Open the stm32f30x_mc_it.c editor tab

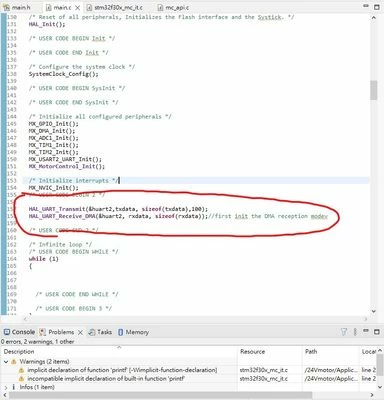point(114,7)
